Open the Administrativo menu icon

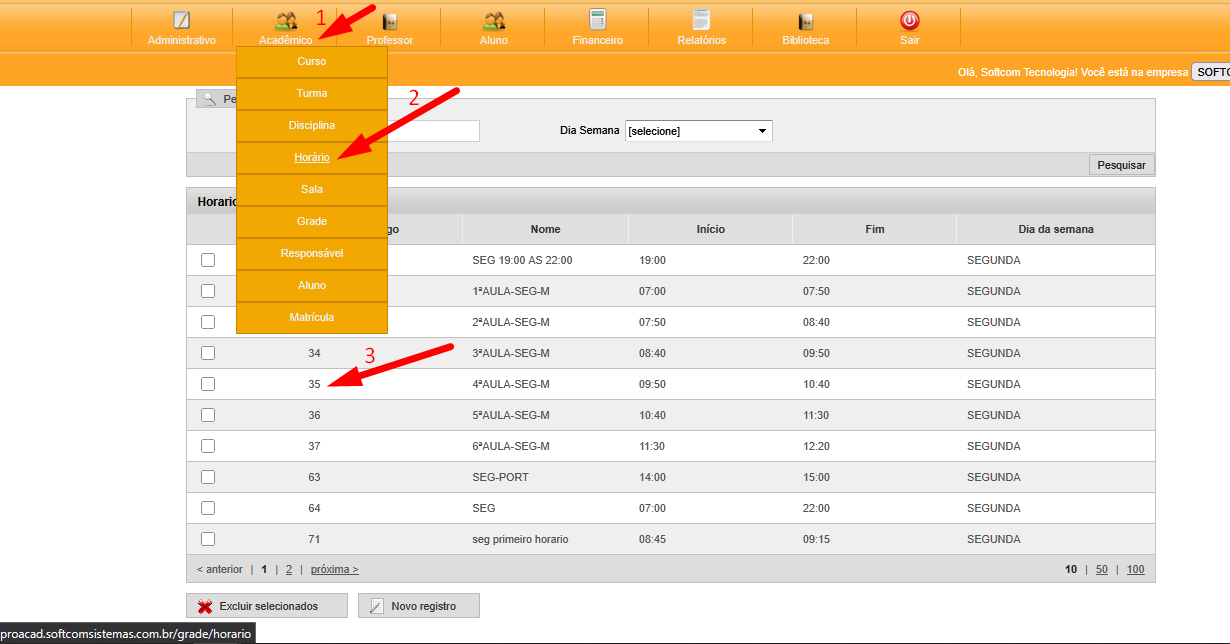(x=181, y=21)
